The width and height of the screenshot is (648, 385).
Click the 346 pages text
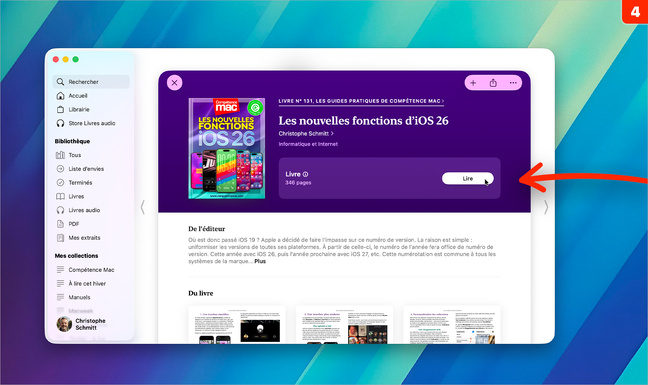coord(298,183)
